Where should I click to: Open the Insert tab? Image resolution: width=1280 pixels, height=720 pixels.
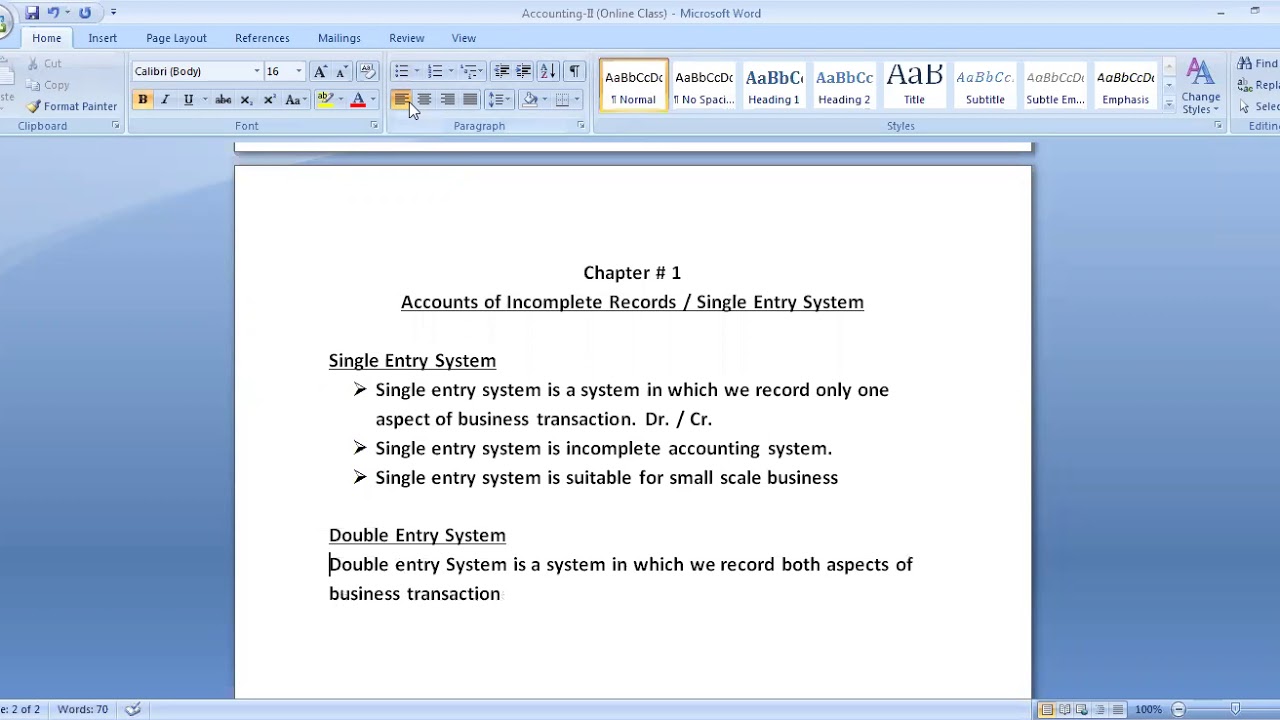(102, 38)
